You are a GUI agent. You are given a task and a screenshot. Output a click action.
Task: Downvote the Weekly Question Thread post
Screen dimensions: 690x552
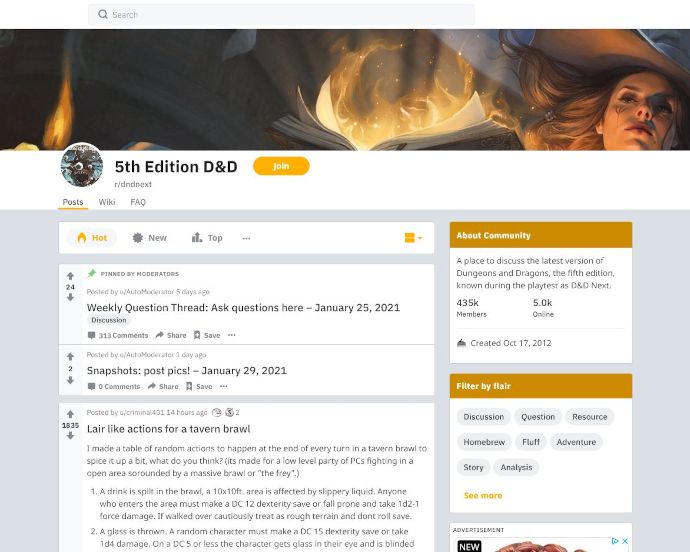click(x=70, y=298)
